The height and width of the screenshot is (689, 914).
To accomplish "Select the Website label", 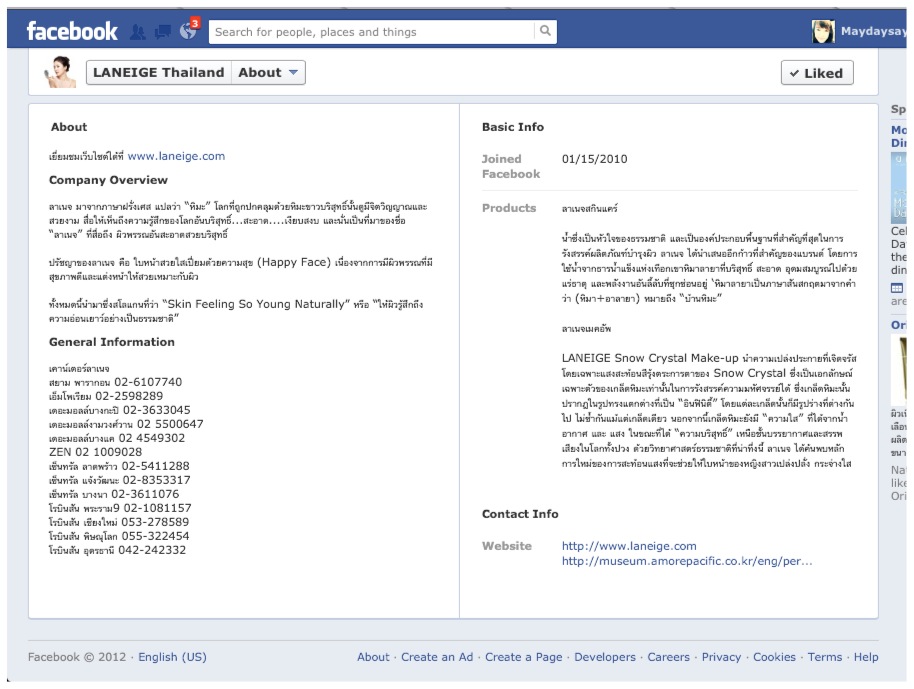I will tap(507, 546).
